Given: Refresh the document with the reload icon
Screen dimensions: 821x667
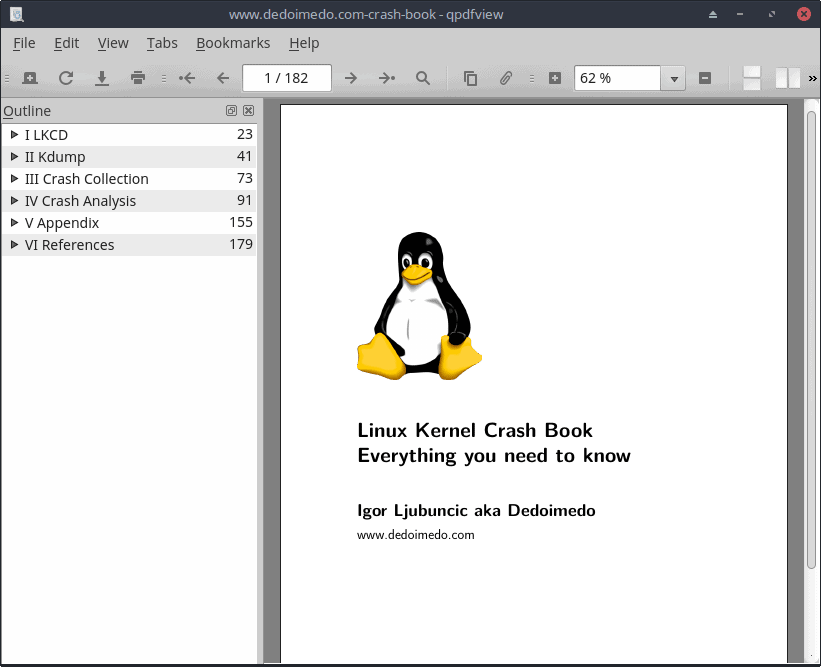Looking at the screenshot, I should pos(66,78).
